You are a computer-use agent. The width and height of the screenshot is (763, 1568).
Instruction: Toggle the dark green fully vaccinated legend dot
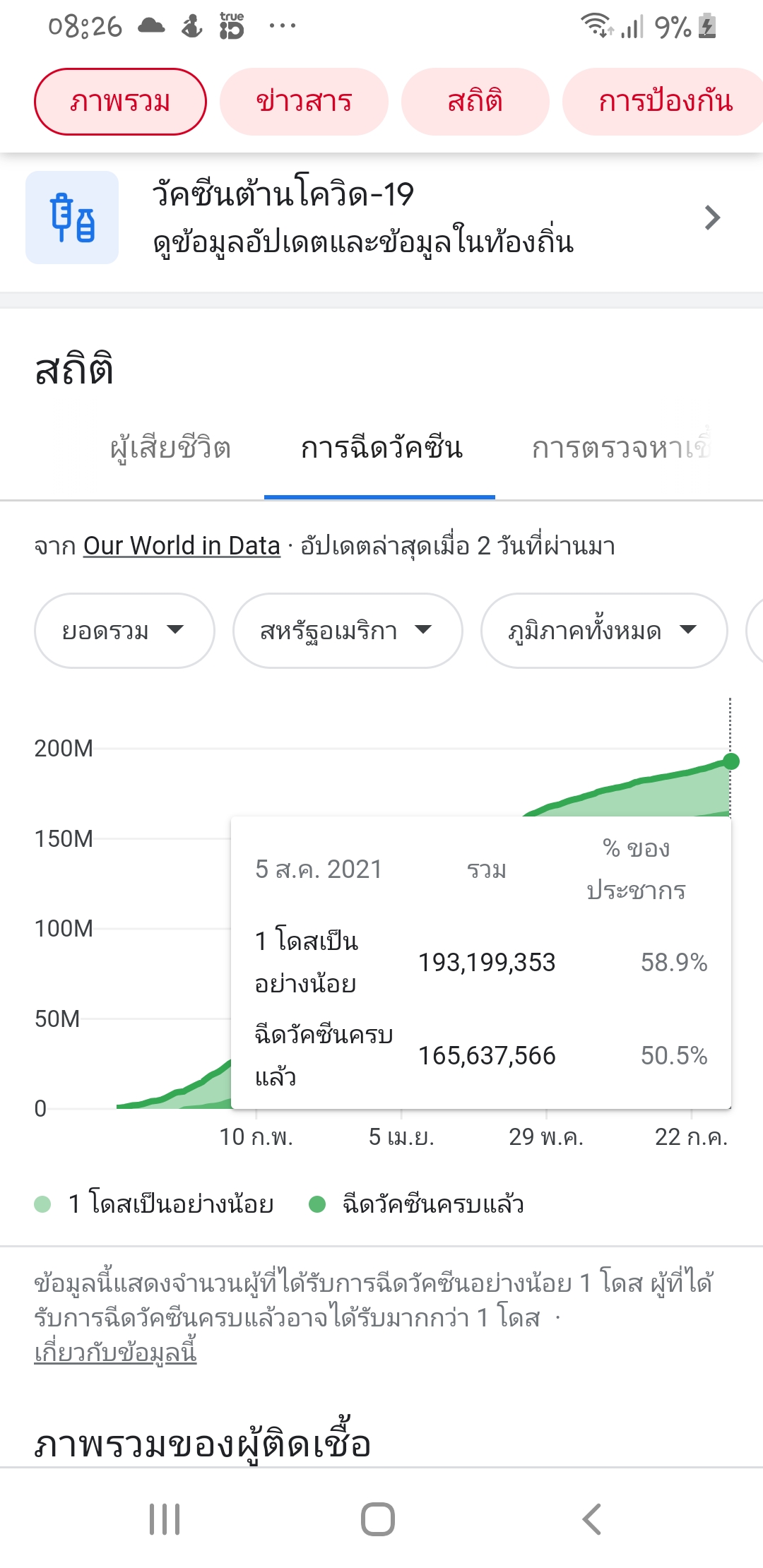[x=317, y=1204]
